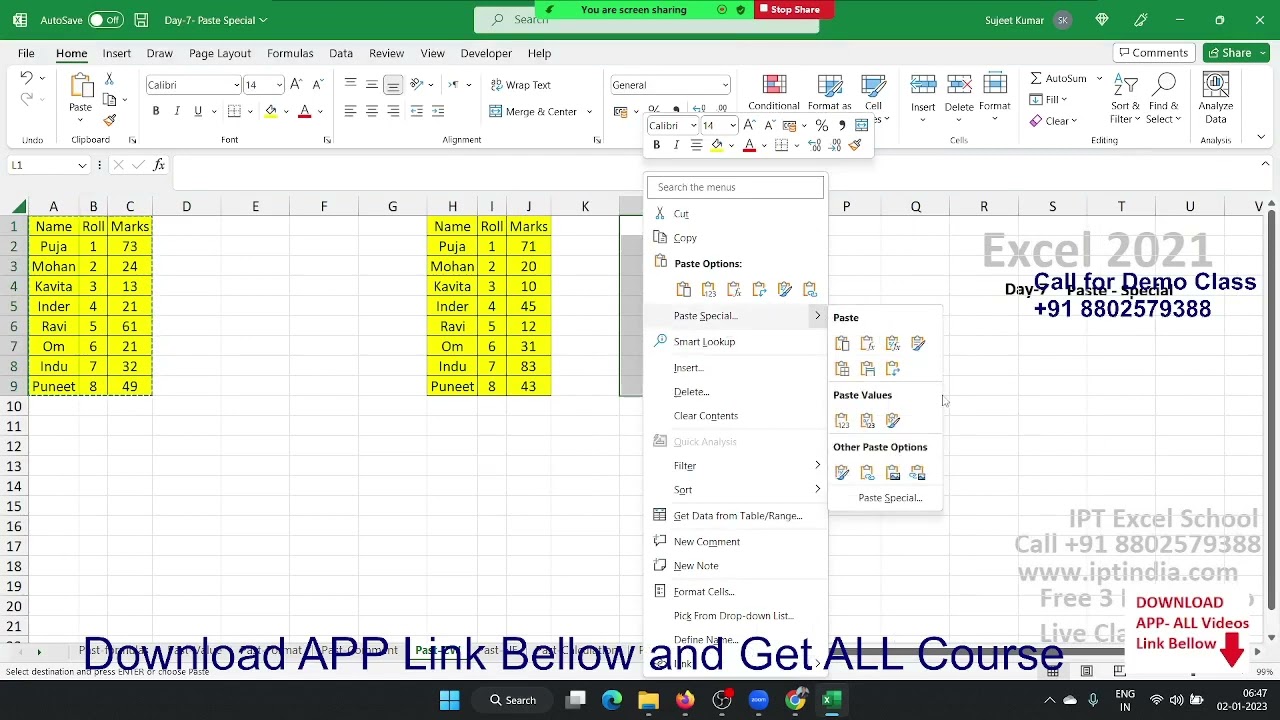
Task: Select Copy in the context menu
Action: (x=736, y=238)
